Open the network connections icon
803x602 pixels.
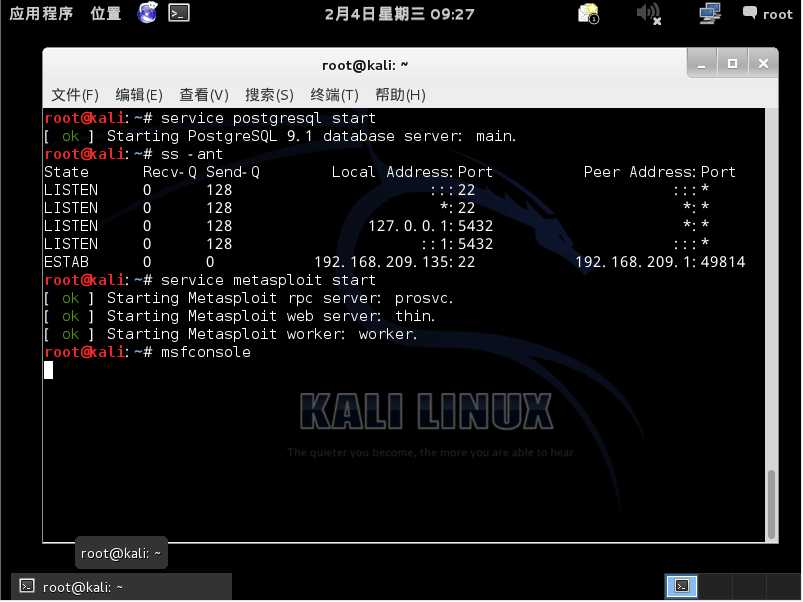tap(710, 14)
